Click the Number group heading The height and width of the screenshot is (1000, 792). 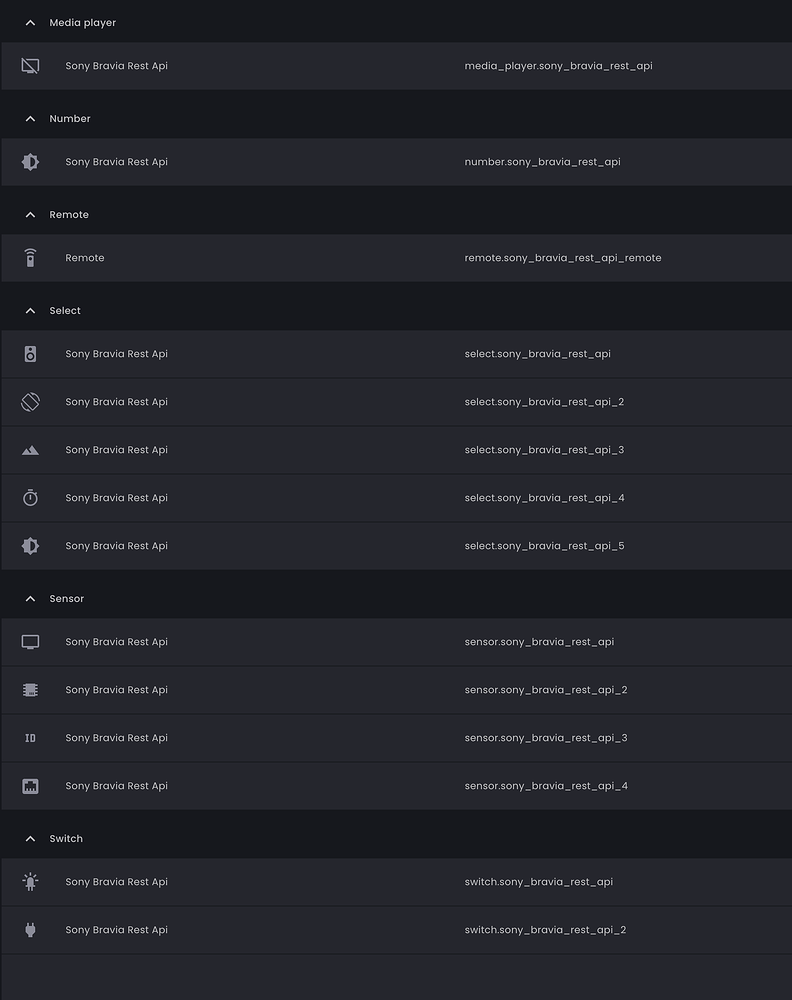70,119
